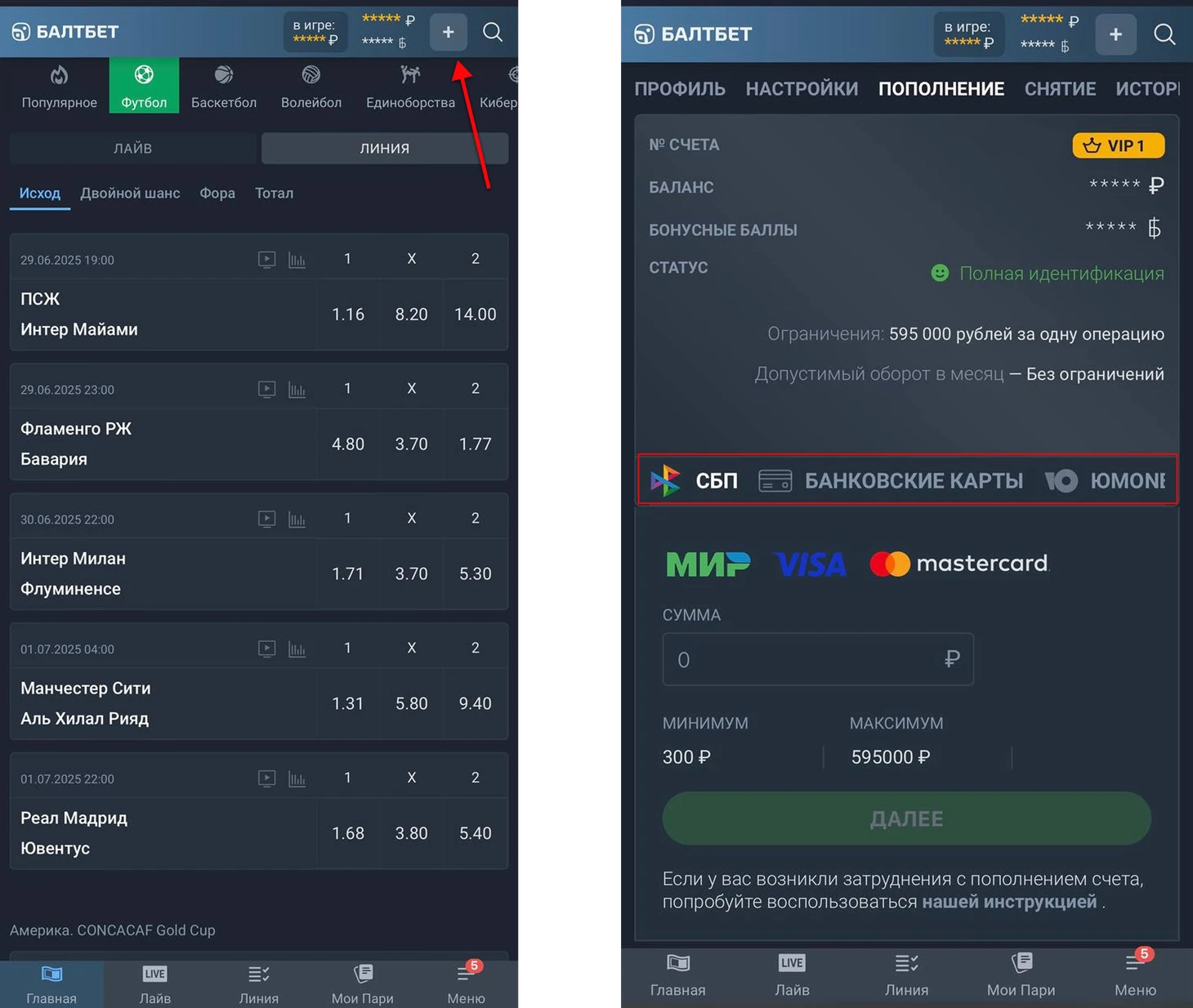The width and height of the screenshot is (1193, 1008).
Task: Click the ДАЛЕЕ button
Action: [906, 818]
